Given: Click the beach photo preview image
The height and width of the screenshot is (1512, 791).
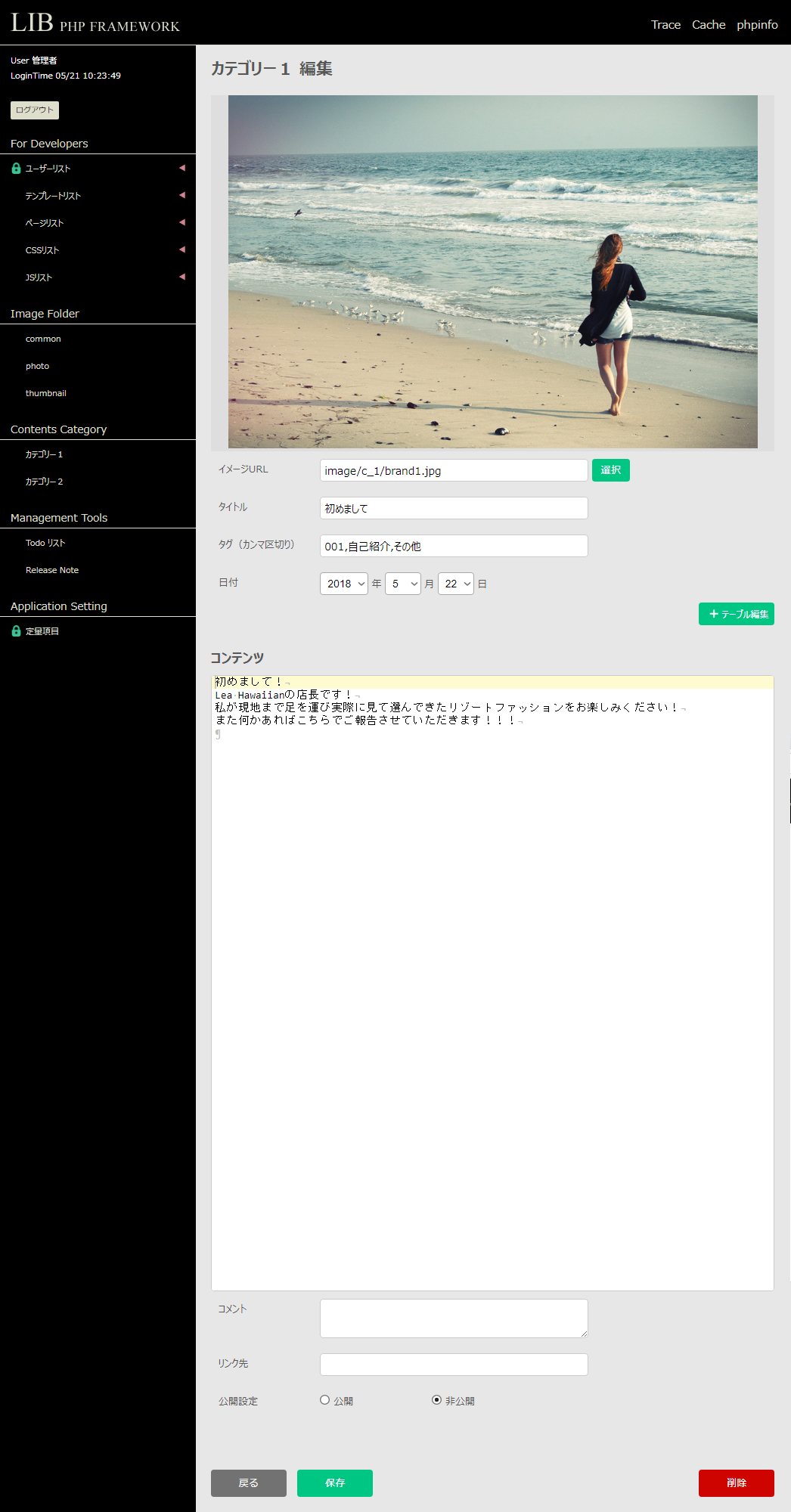Looking at the screenshot, I should pyautogui.click(x=492, y=271).
